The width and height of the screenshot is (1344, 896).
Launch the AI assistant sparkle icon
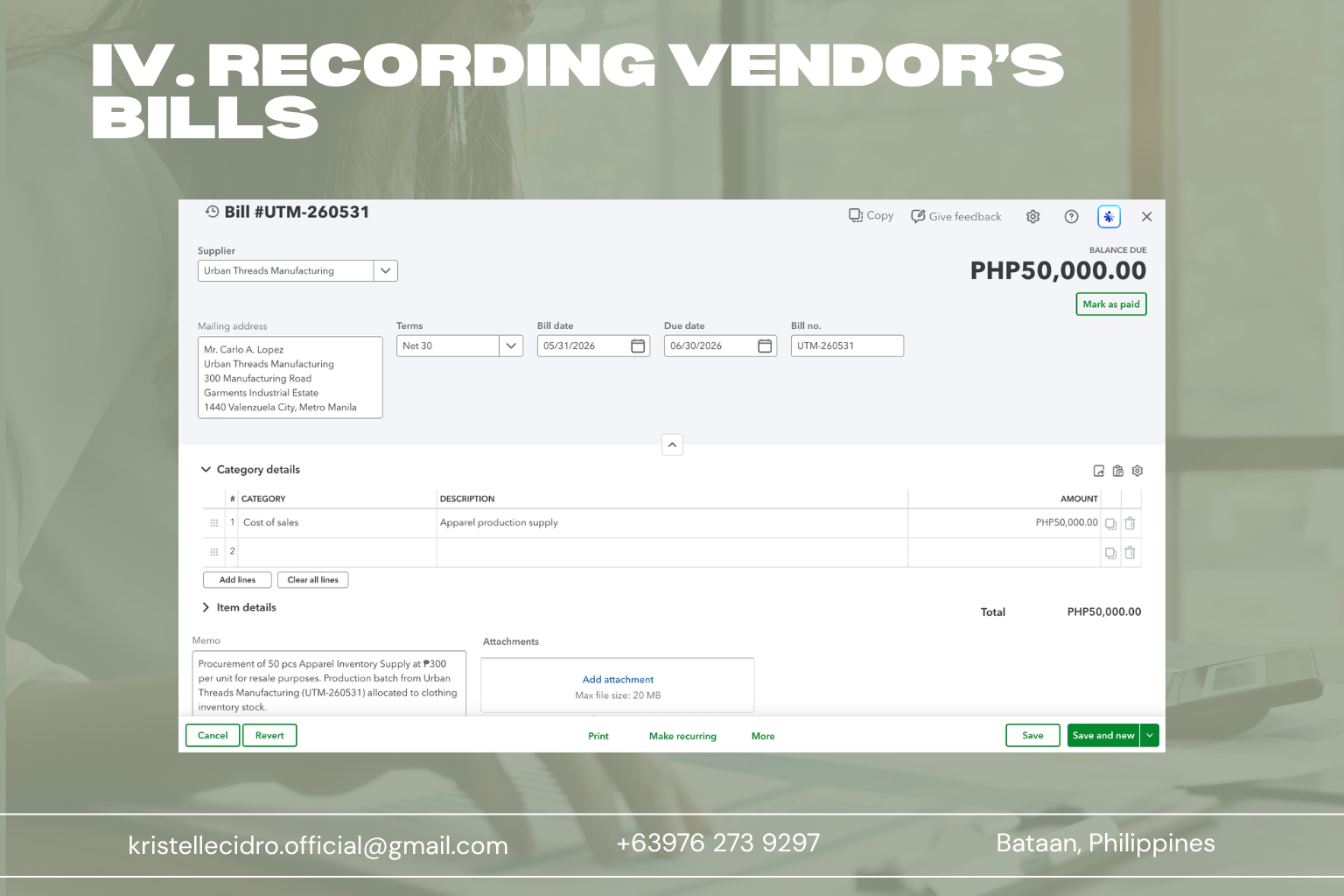pyautogui.click(x=1109, y=217)
